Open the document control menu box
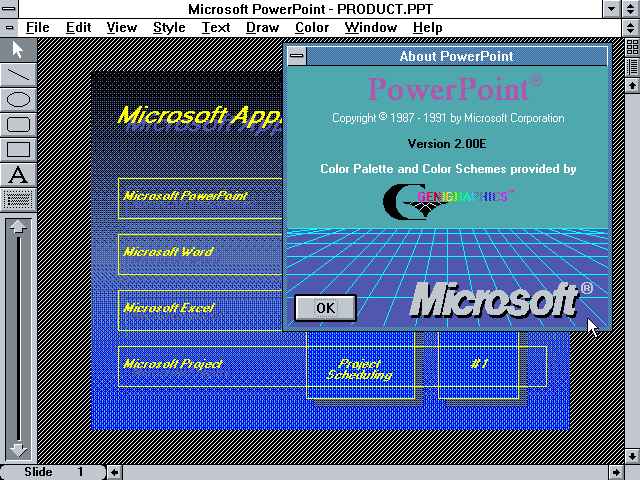This screenshot has width=640, height=480. [9, 28]
